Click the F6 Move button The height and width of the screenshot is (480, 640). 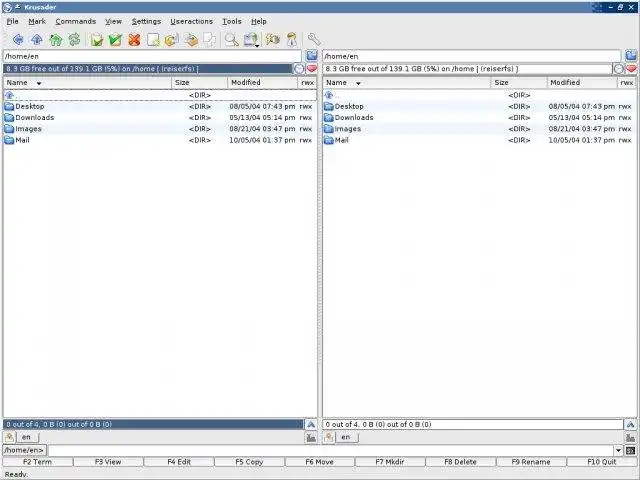[320, 462]
